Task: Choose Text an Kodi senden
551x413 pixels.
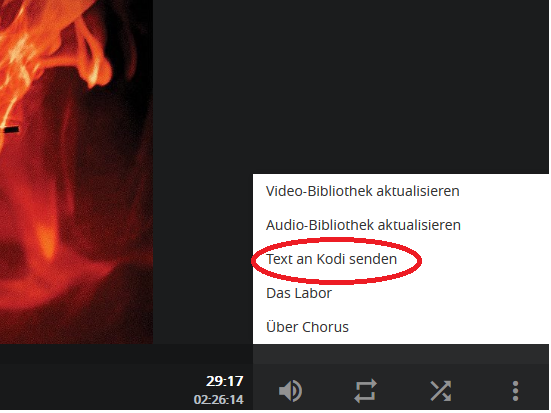Action: coord(401,259)
